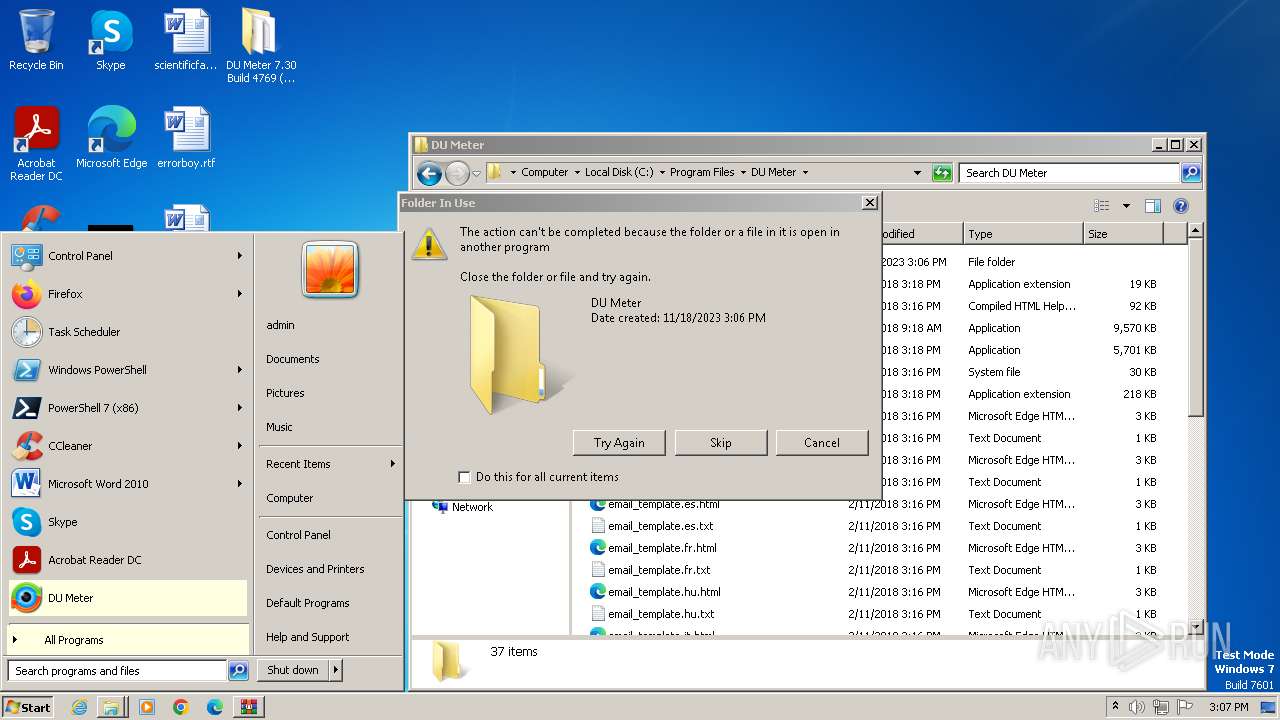Open Explorer help icon
This screenshot has width=1280, height=720.
(1181, 206)
